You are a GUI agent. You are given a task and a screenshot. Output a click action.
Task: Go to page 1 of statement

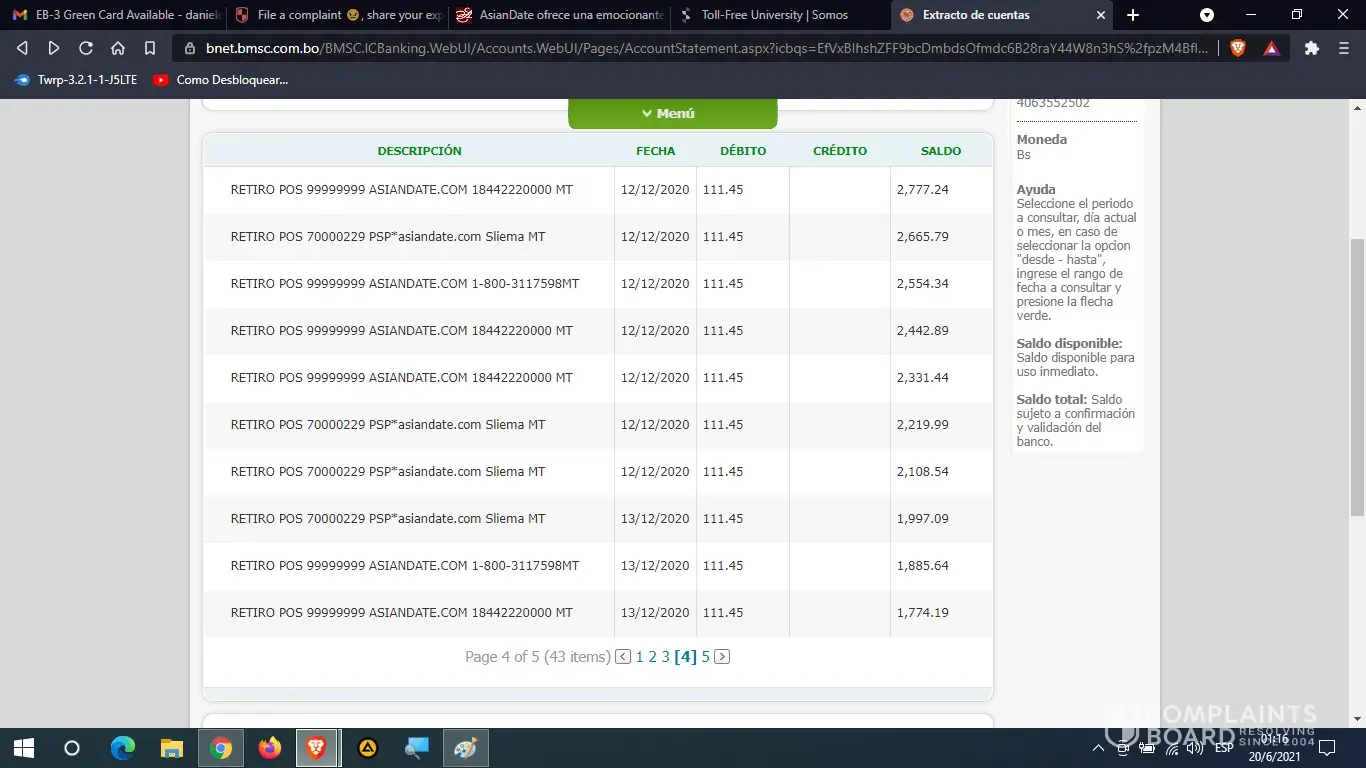(640, 657)
